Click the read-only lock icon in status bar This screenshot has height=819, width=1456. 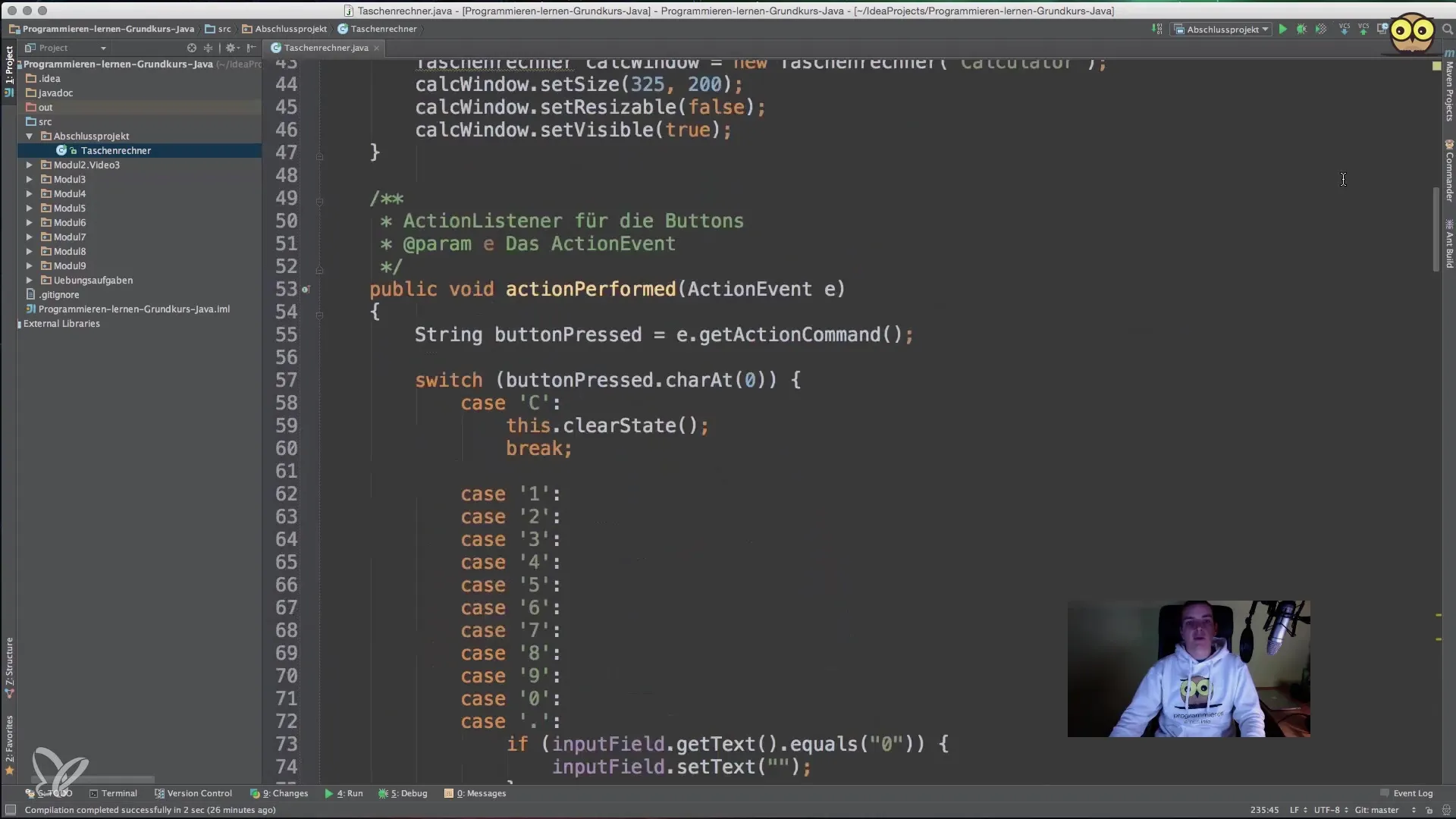click(1429, 810)
